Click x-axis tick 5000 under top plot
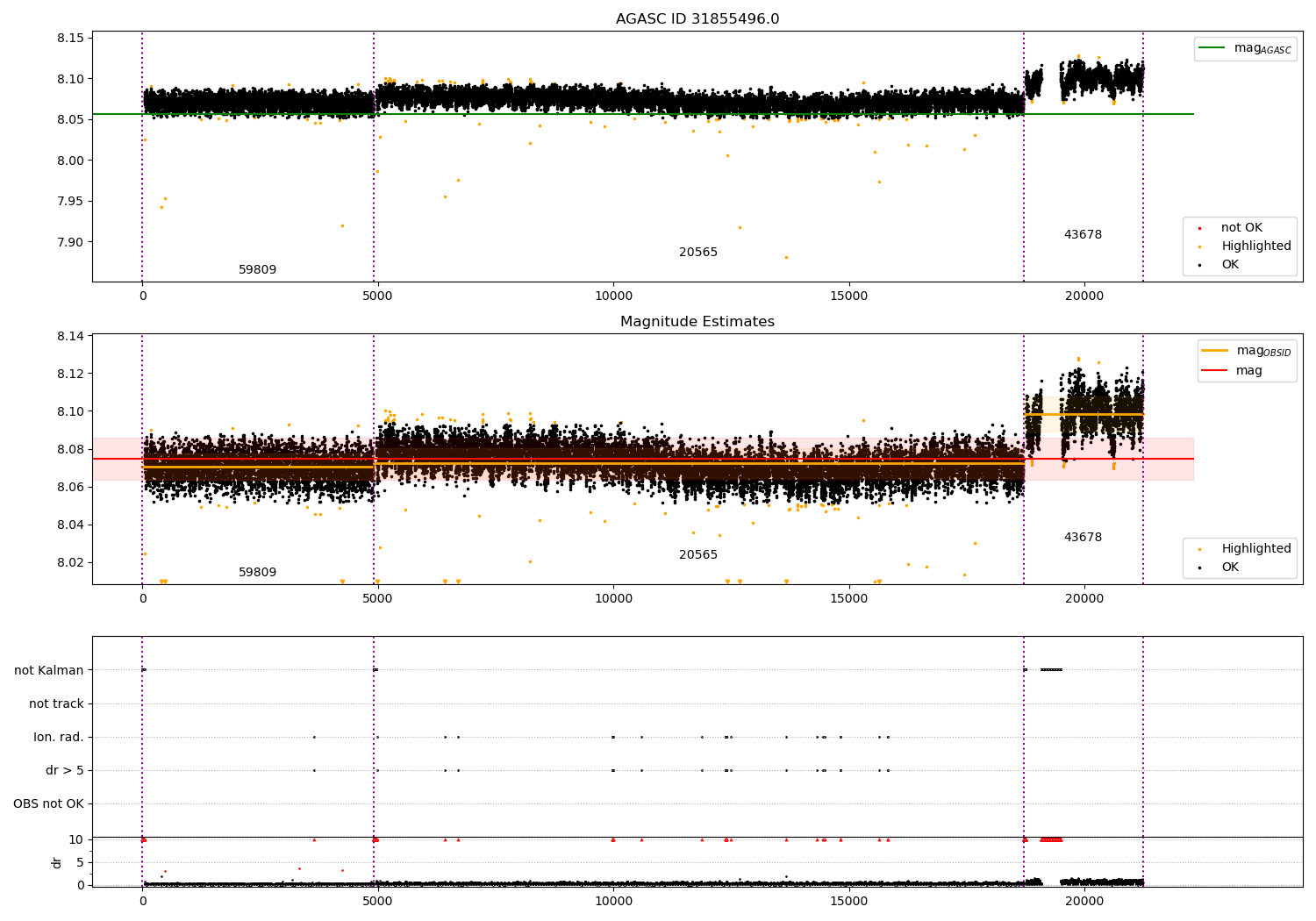Screen dimensions: 1316x921 378,296
